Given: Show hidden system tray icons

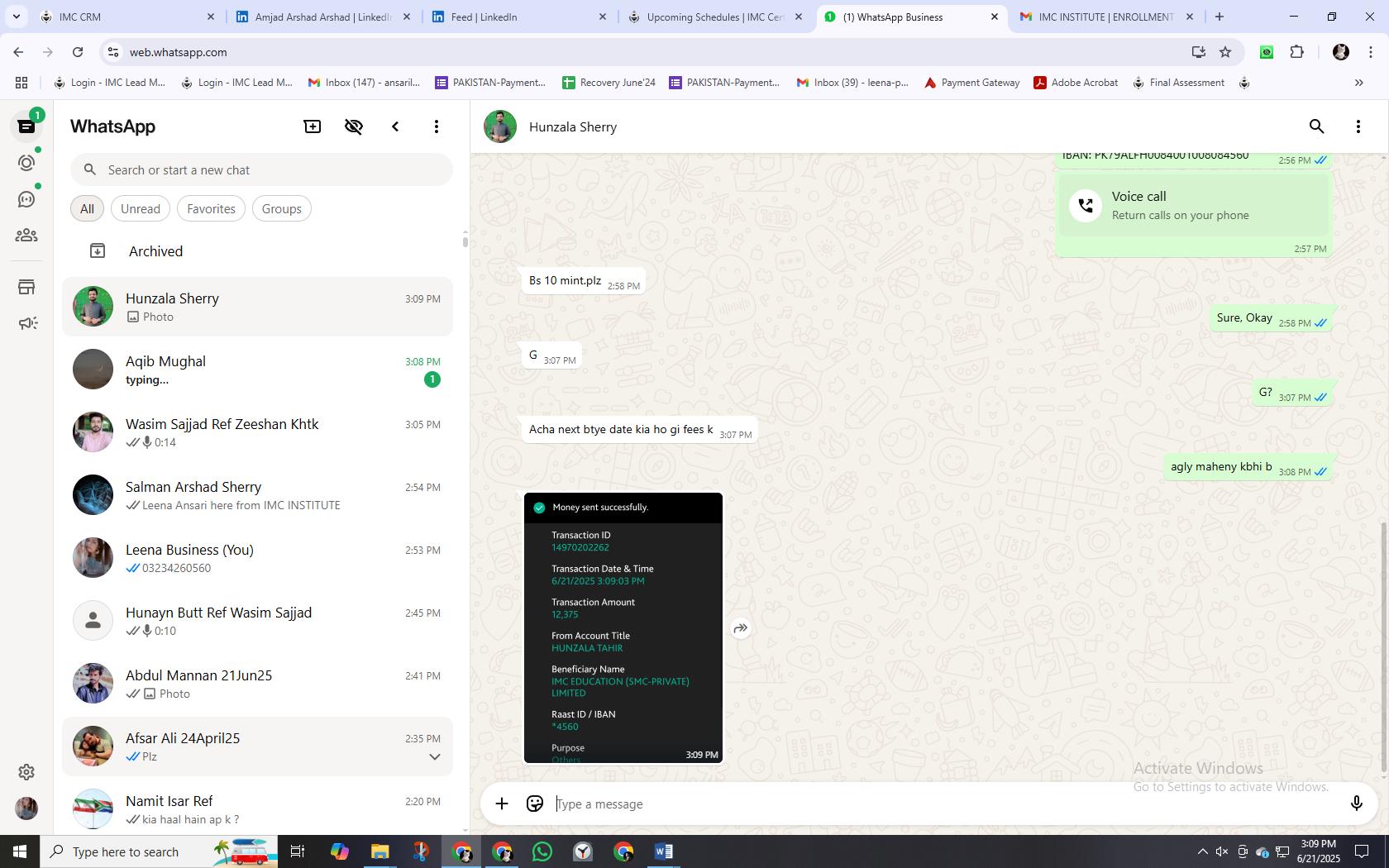Looking at the screenshot, I should 1202,851.
